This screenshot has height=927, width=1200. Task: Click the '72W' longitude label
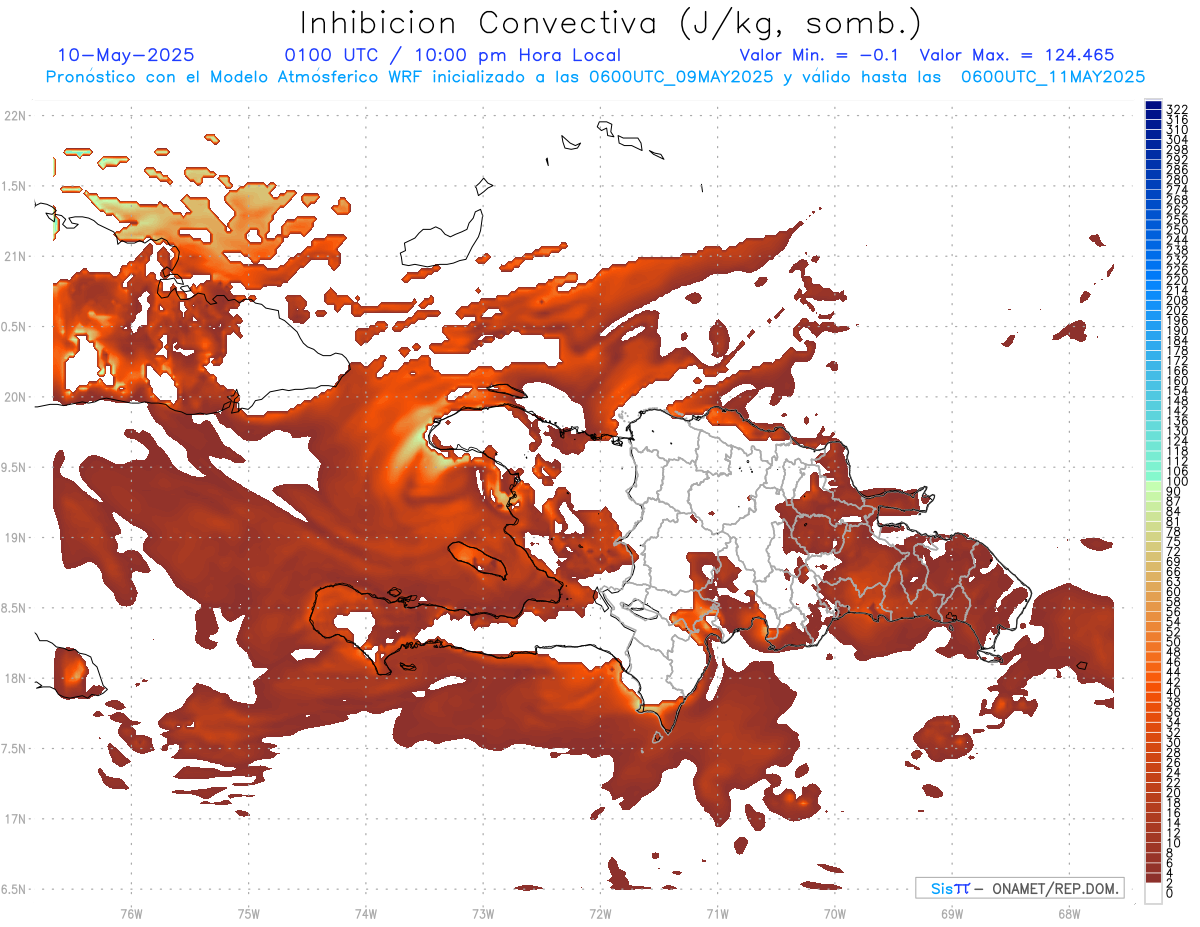coord(601,913)
